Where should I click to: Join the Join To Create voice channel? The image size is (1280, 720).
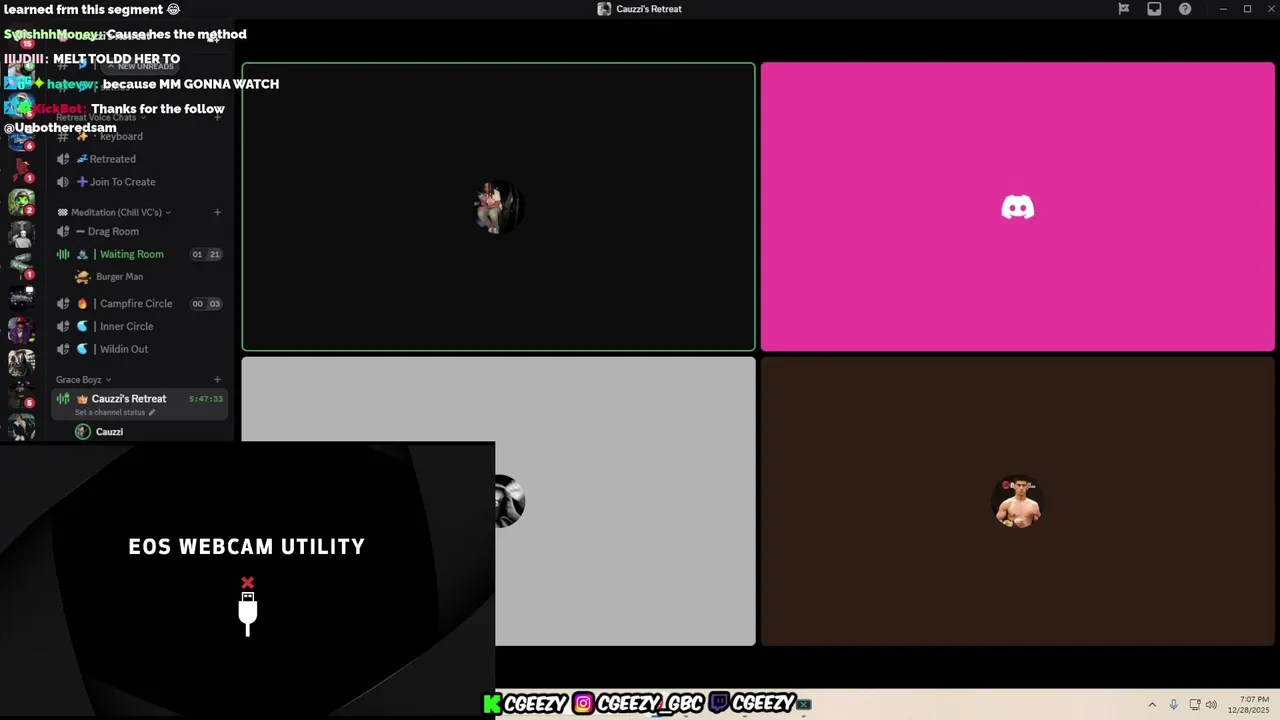point(138,182)
